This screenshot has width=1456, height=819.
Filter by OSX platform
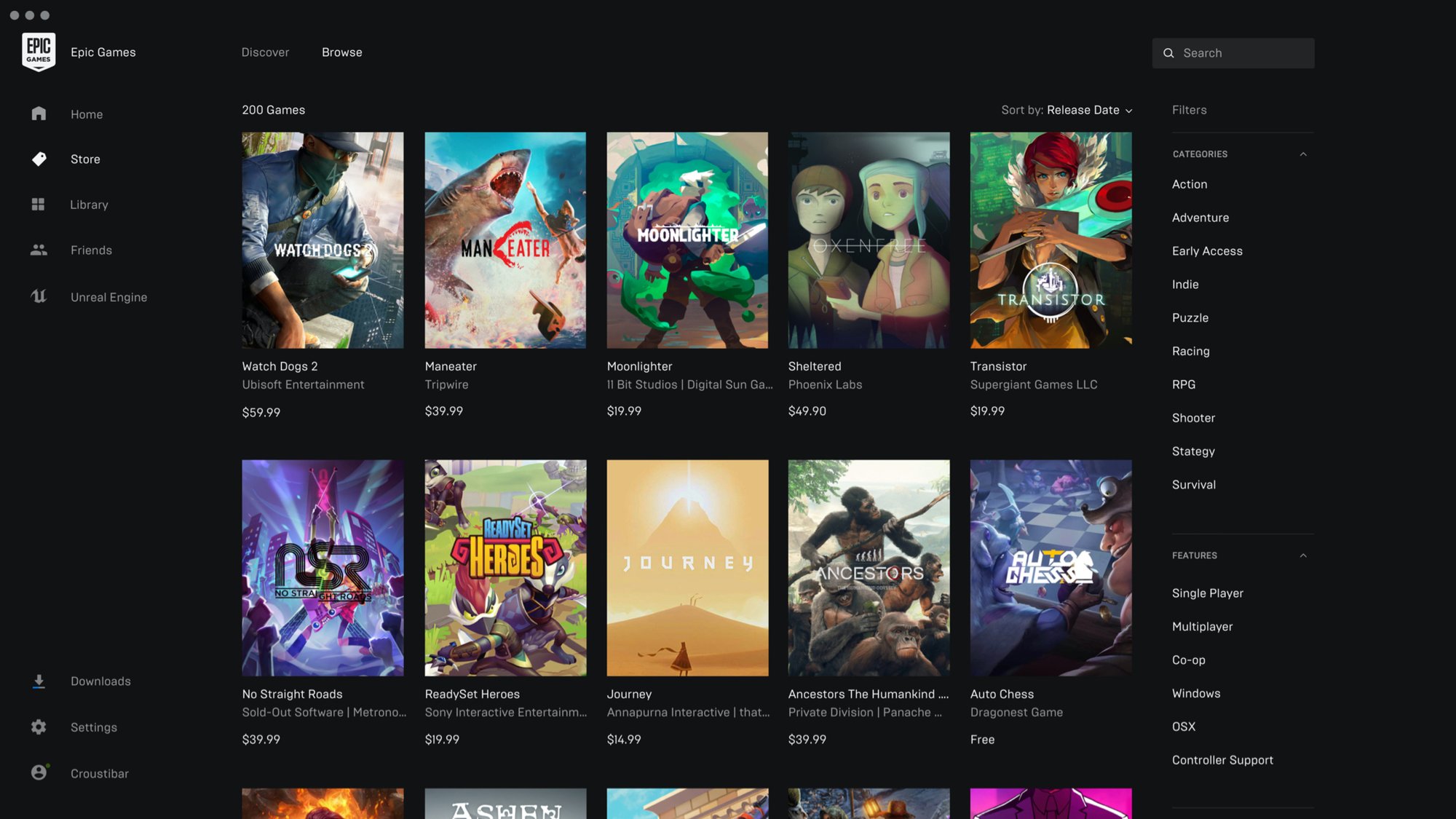tap(1184, 727)
